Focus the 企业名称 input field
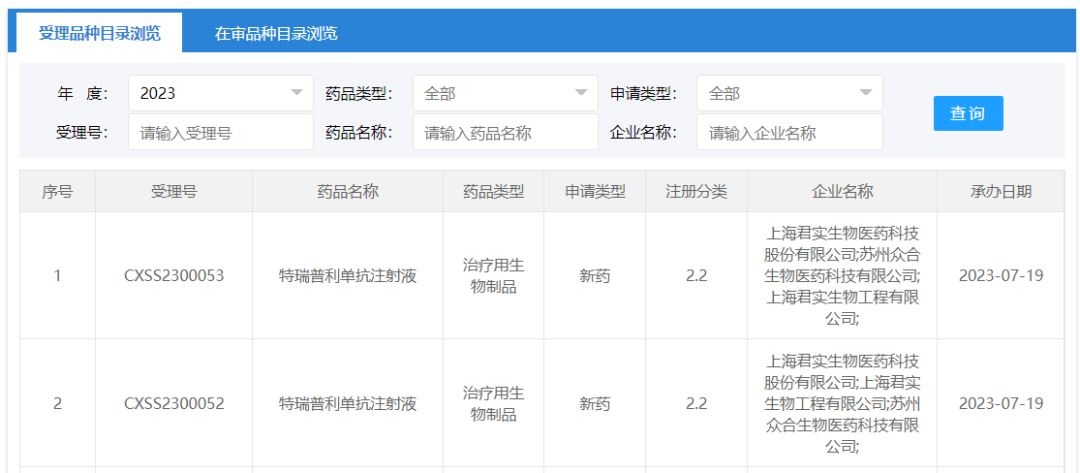Viewport: 1080px width, 473px height. (788, 132)
